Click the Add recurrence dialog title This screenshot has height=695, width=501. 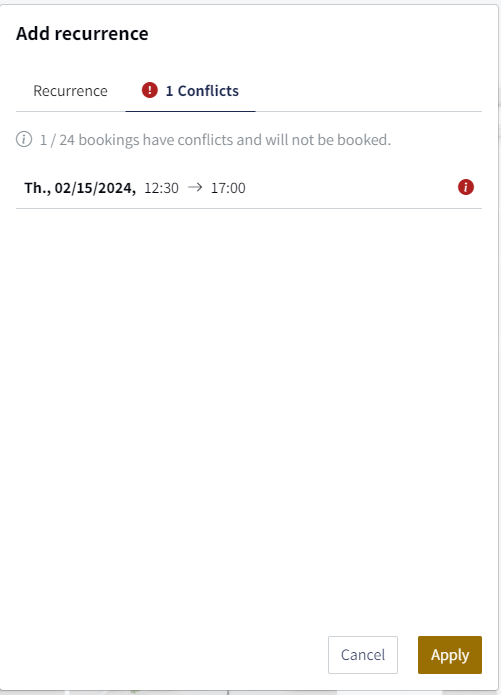(82, 34)
